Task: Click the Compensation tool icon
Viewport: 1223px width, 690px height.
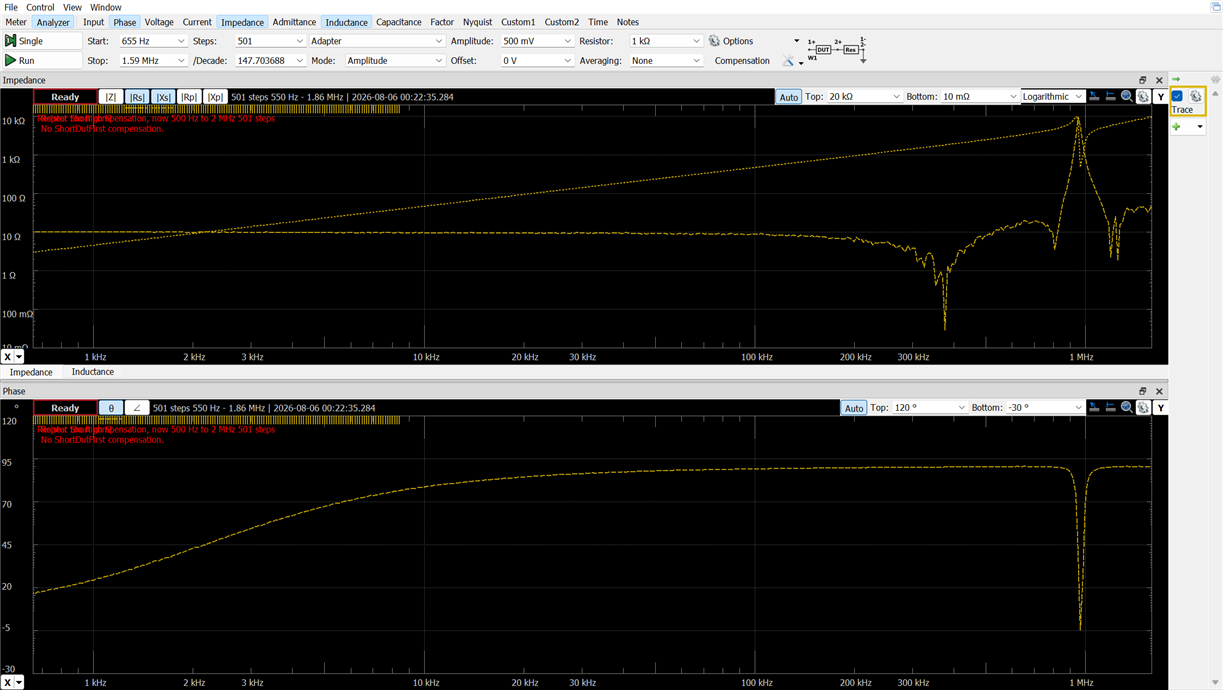Action: 788,61
